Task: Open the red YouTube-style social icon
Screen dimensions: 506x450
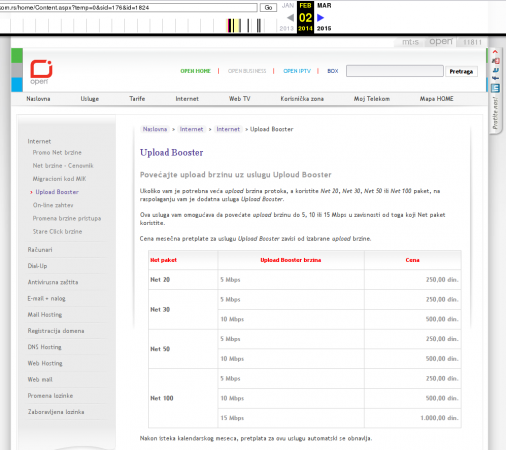Action: pos(496,61)
